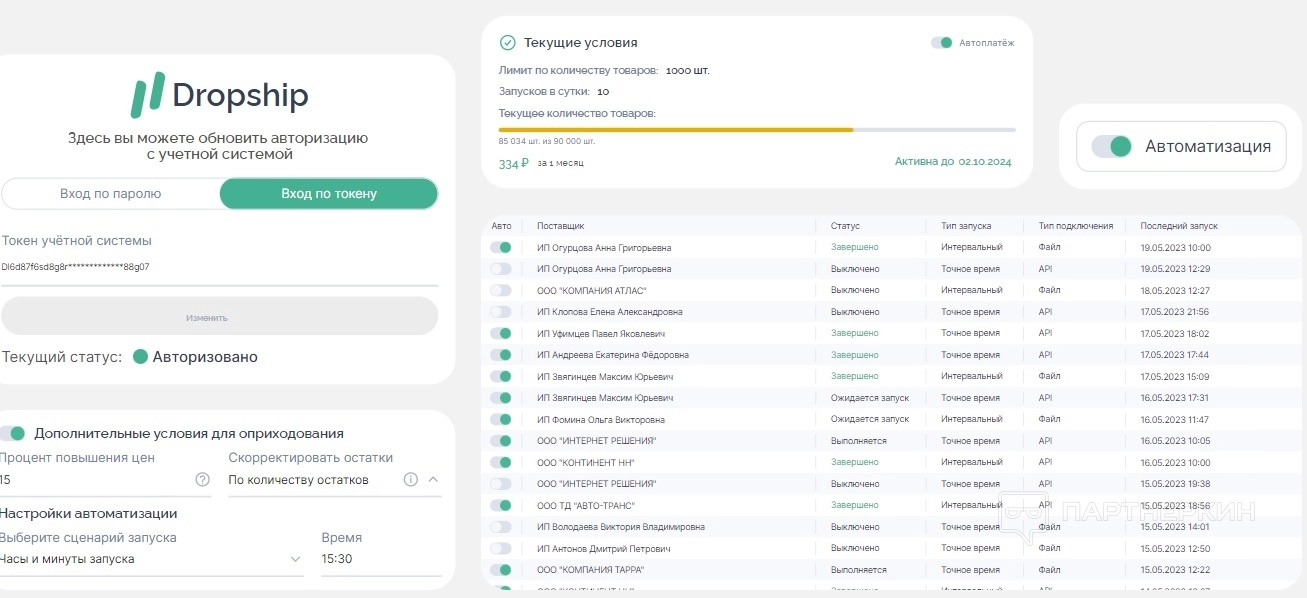Expand the Выберите сценарий запуска dropdown

click(295, 559)
